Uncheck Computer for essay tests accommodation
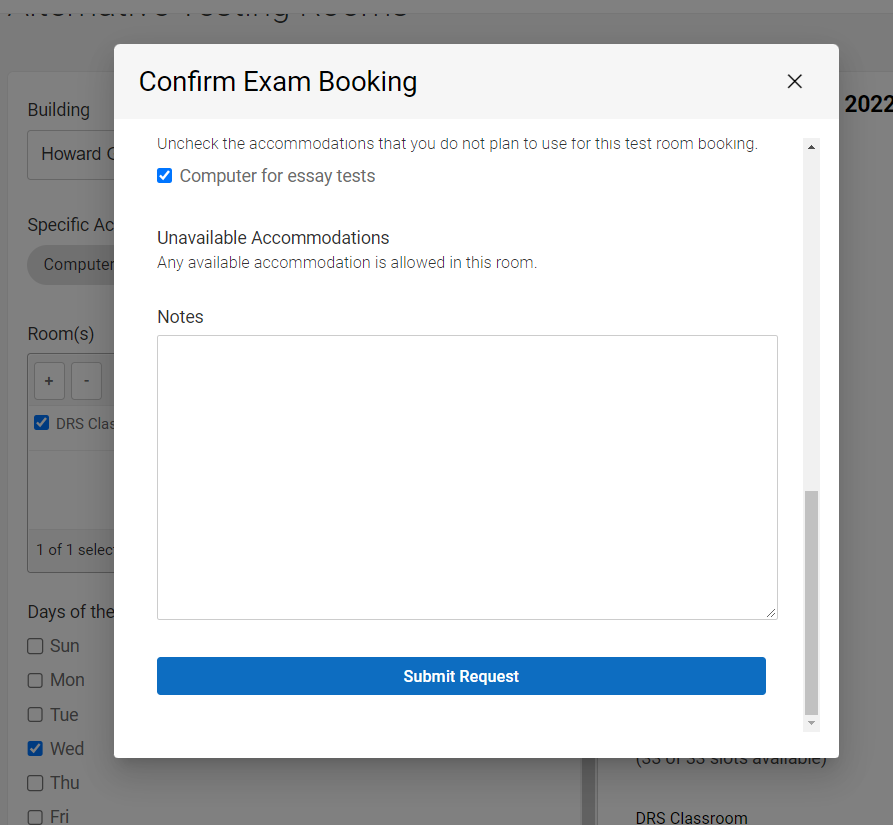 165,175
